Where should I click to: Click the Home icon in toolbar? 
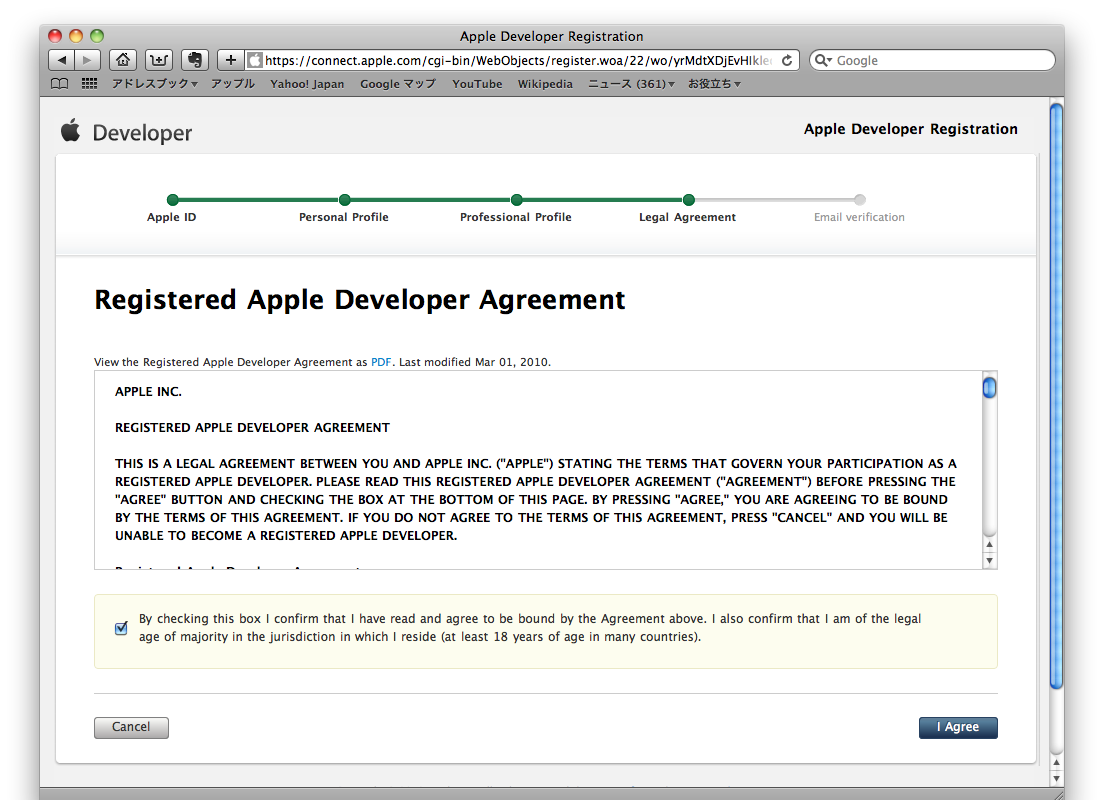click(x=122, y=60)
